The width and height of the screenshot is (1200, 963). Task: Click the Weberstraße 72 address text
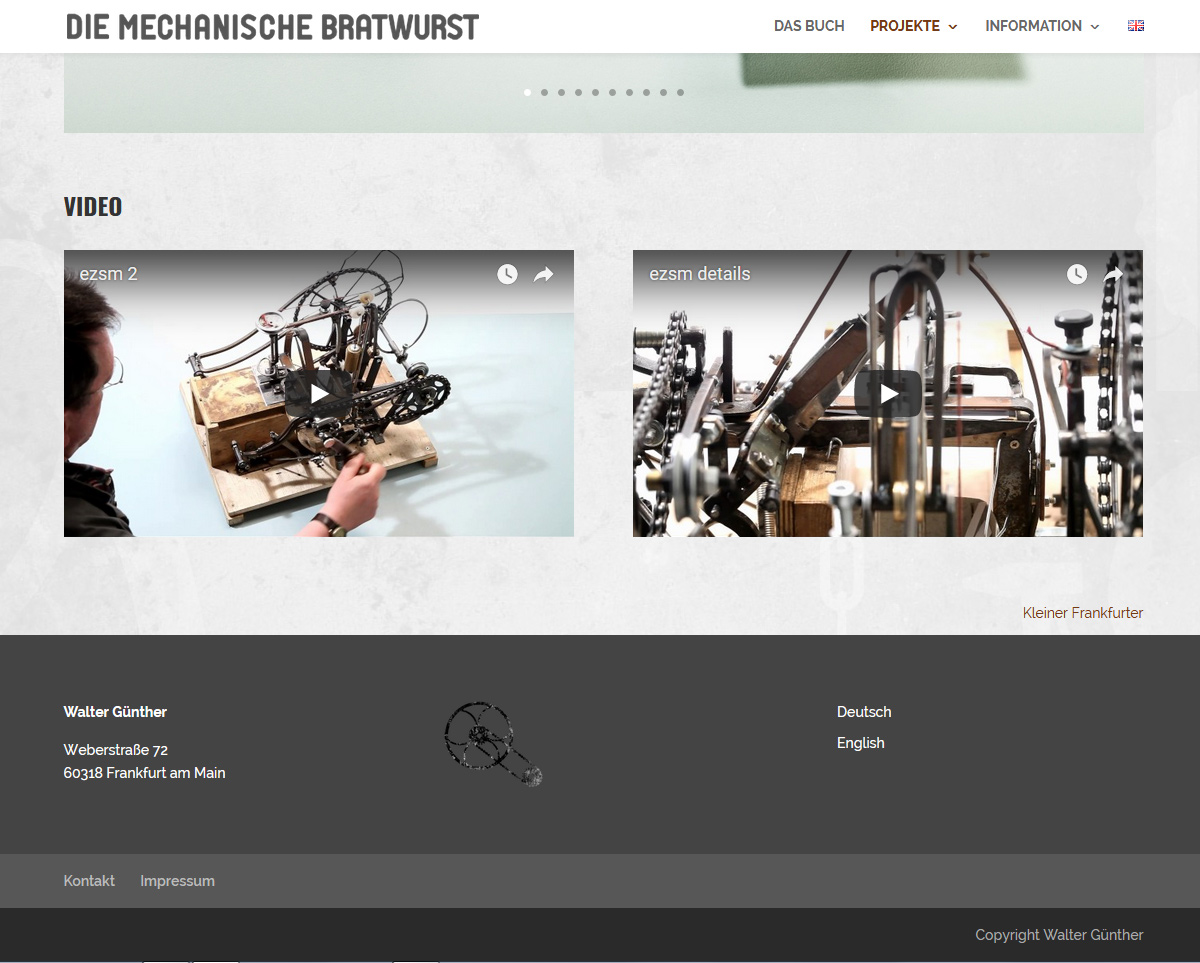(116, 750)
